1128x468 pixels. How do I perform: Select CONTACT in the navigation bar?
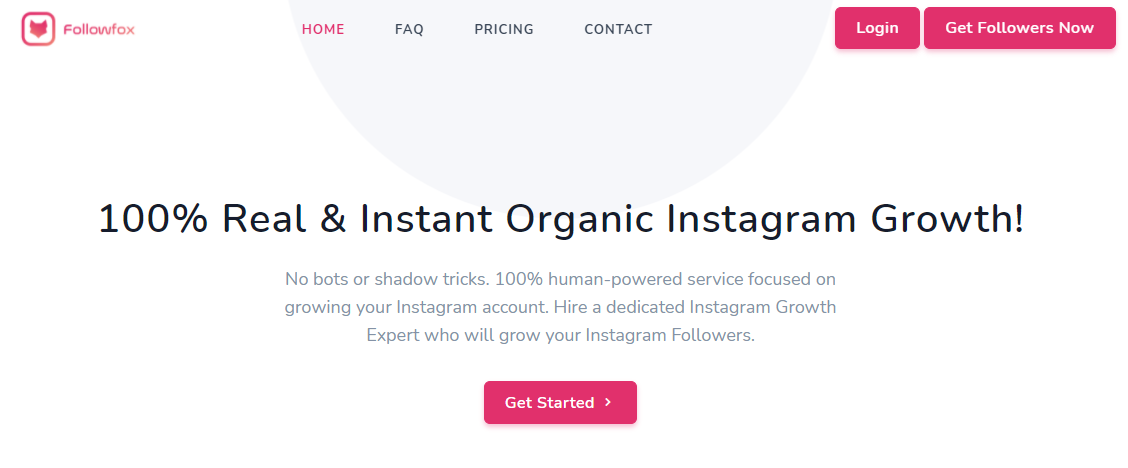coord(618,29)
